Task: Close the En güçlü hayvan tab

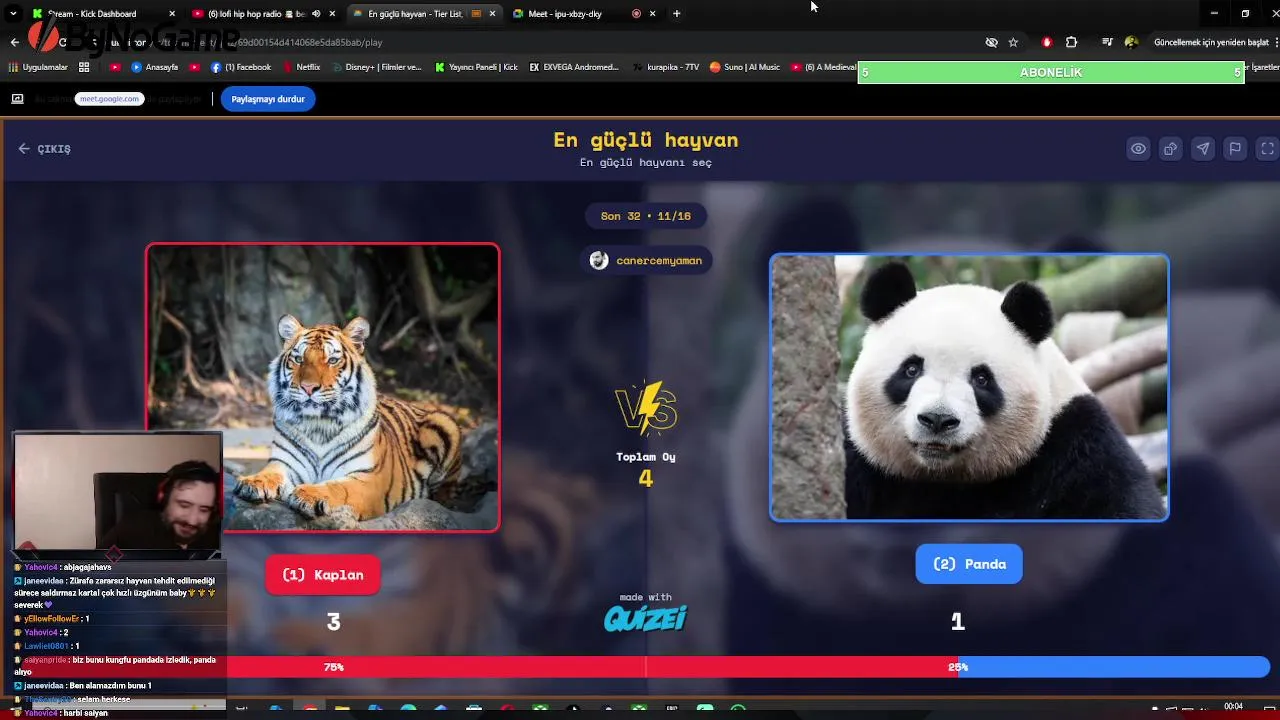Action: point(491,14)
